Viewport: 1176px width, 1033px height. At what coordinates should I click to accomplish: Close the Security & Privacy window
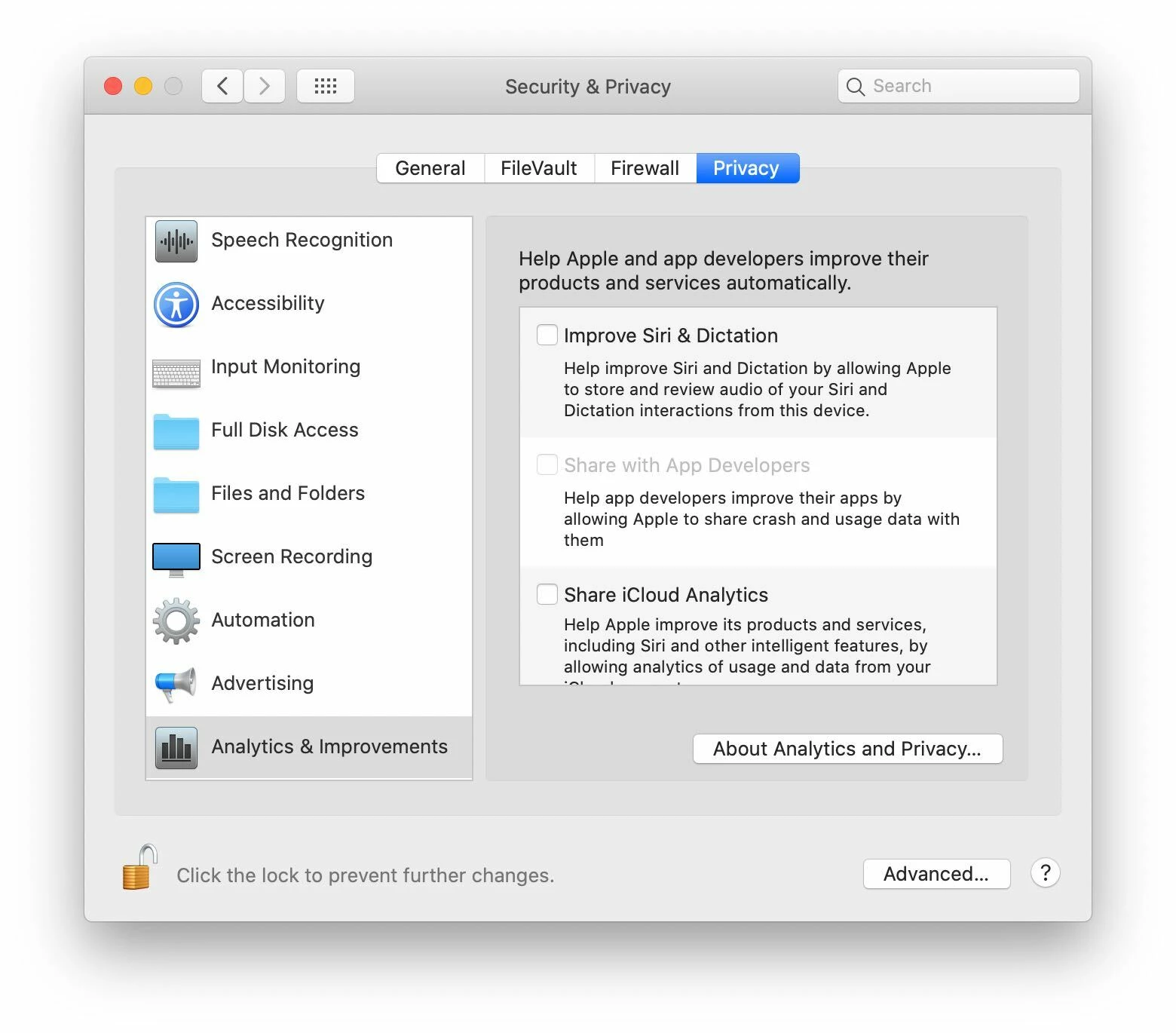click(113, 86)
